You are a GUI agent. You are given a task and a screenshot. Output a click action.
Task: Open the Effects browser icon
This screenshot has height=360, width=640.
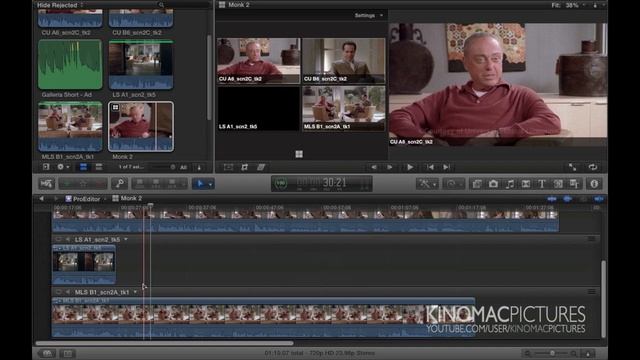477,184
